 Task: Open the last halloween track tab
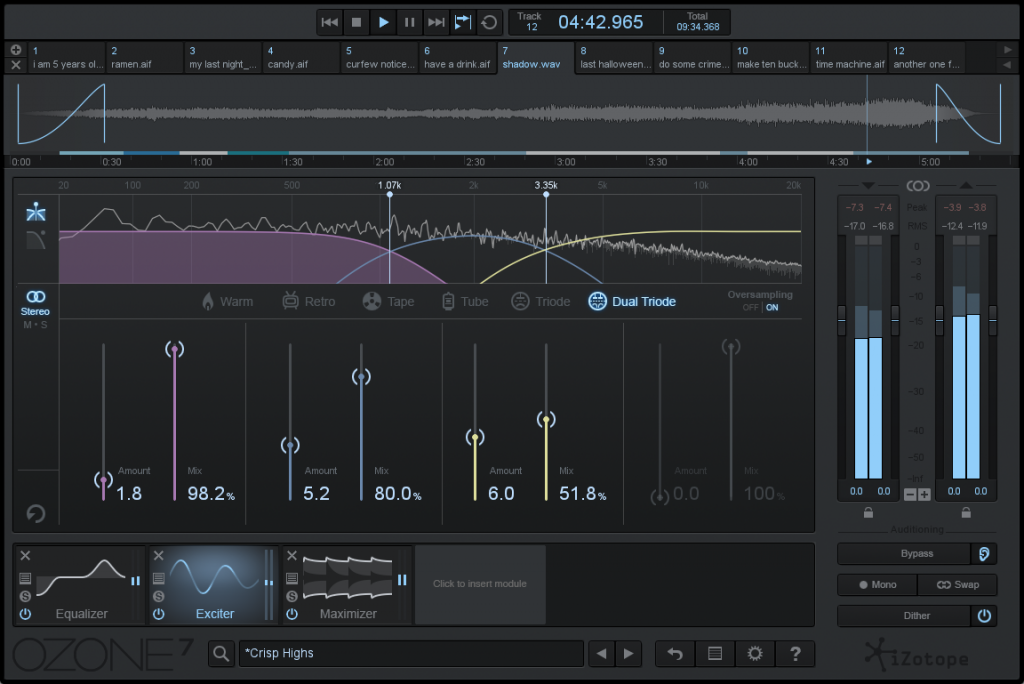pyautogui.click(x=614, y=58)
